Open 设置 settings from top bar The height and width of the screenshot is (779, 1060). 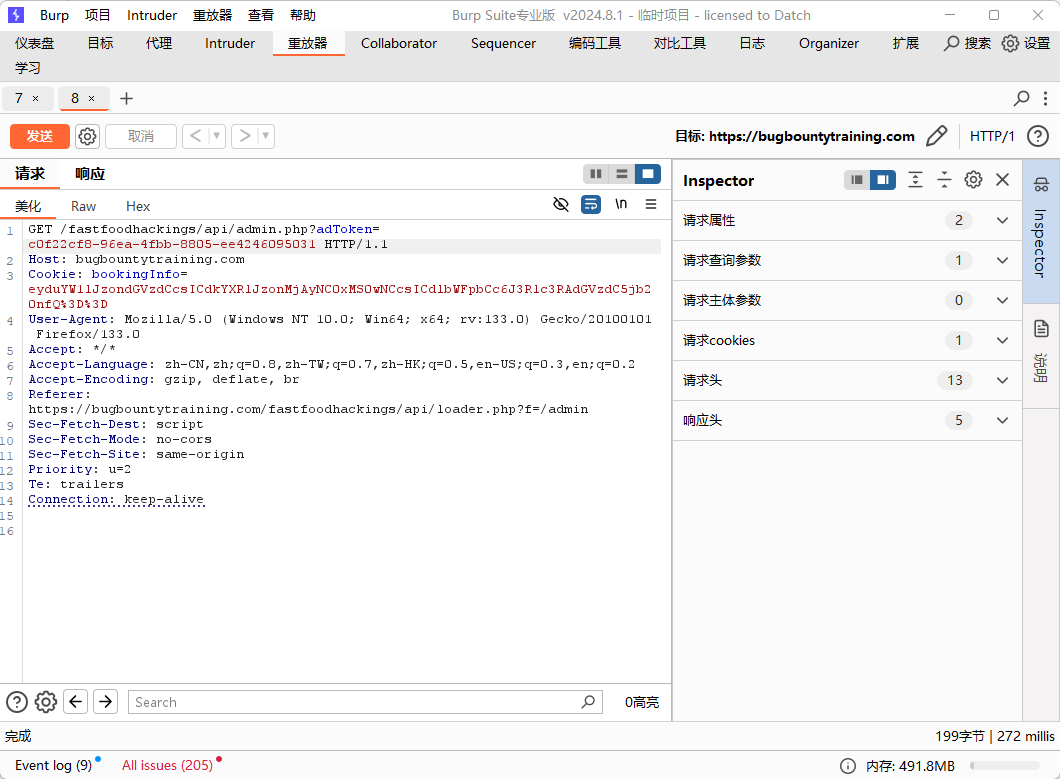coord(1026,43)
